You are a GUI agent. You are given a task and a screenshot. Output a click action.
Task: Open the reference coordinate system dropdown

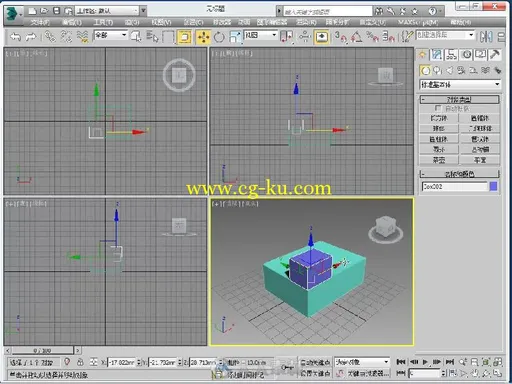(x=261, y=35)
